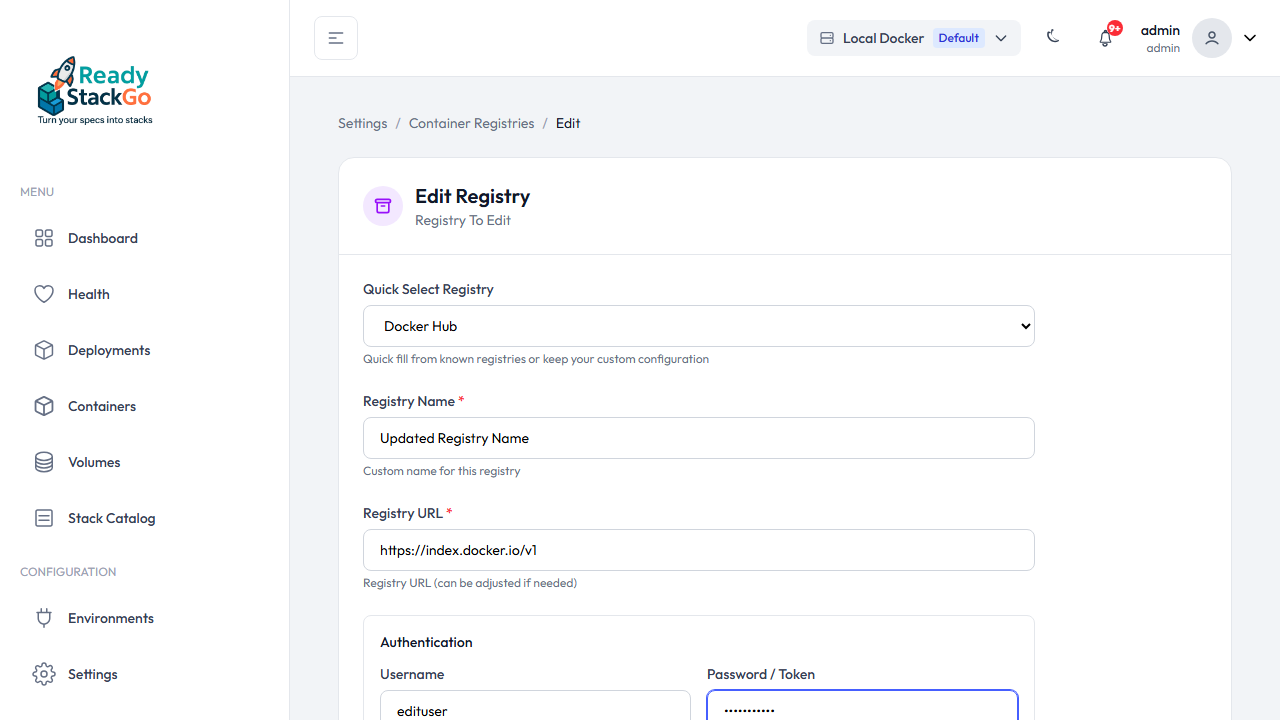1280x720 pixels.
Task: Expand the admin profile chevron
Action: (x=1250, y=38)
